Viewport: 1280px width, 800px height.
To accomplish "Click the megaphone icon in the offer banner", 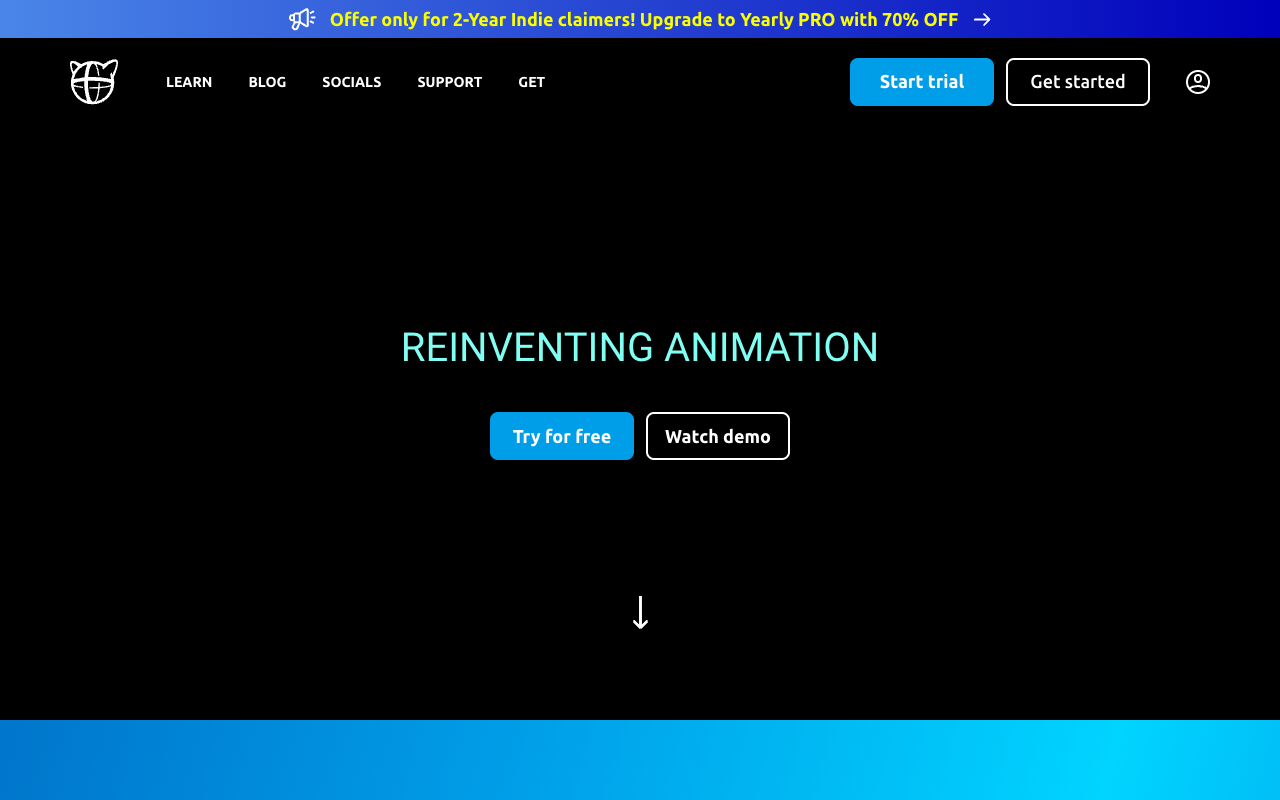I will [302, 19].
